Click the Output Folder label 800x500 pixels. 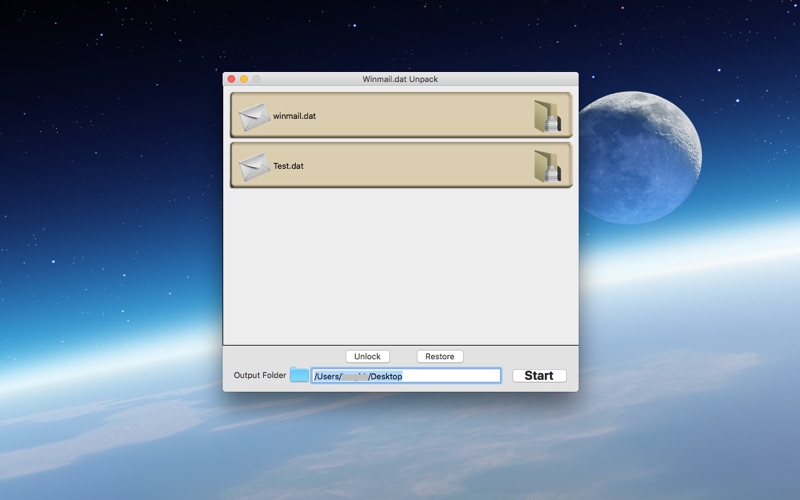(x=260, y=375)
